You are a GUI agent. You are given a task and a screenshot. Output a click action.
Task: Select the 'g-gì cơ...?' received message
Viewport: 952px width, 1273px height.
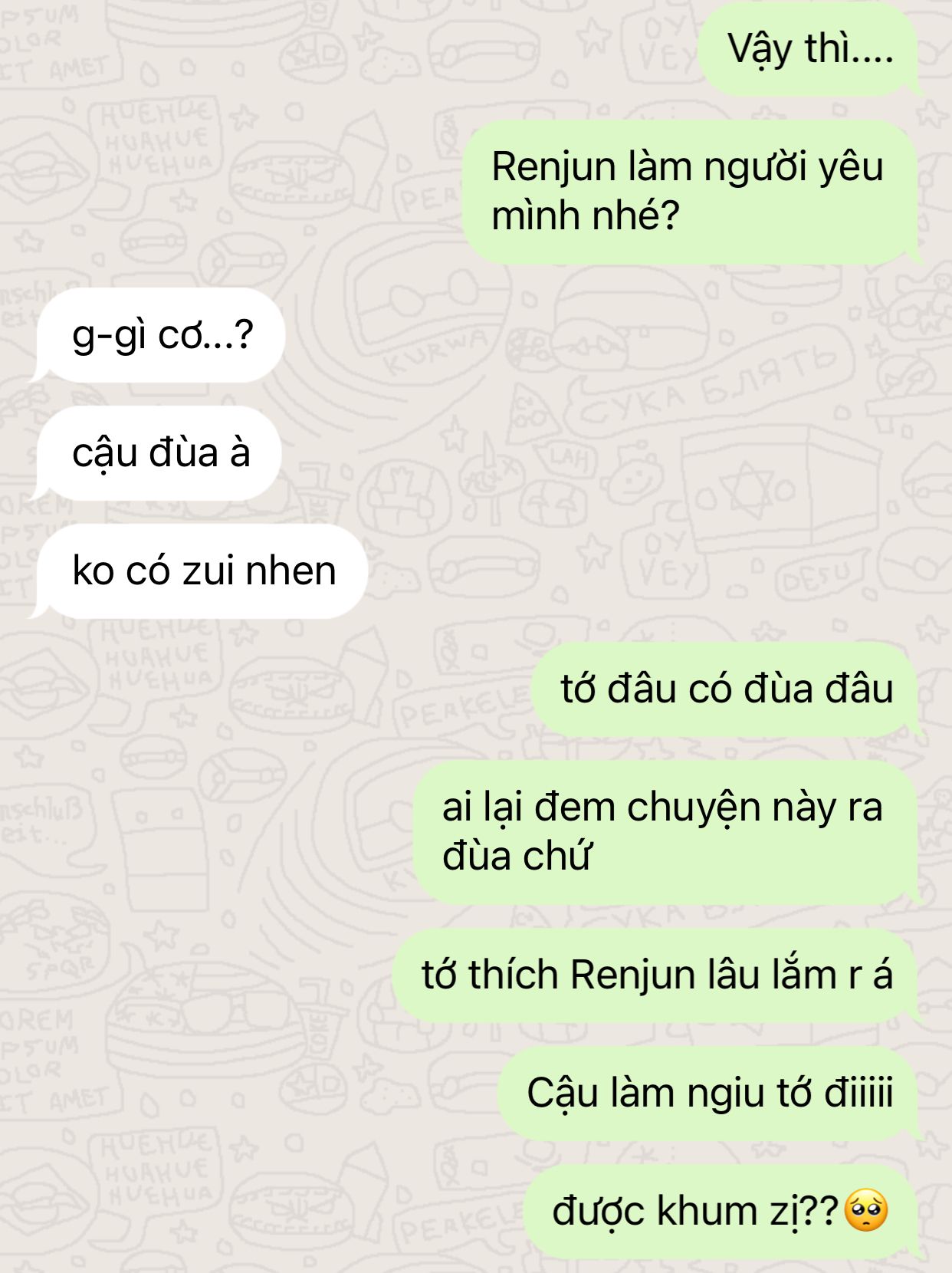[157, 335]
